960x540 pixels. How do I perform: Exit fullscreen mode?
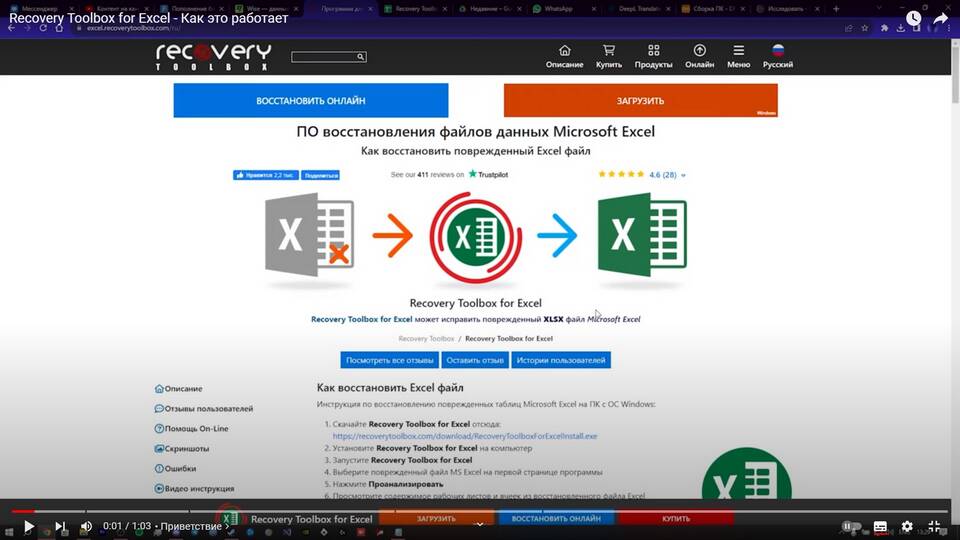click(x=934, y=526)
